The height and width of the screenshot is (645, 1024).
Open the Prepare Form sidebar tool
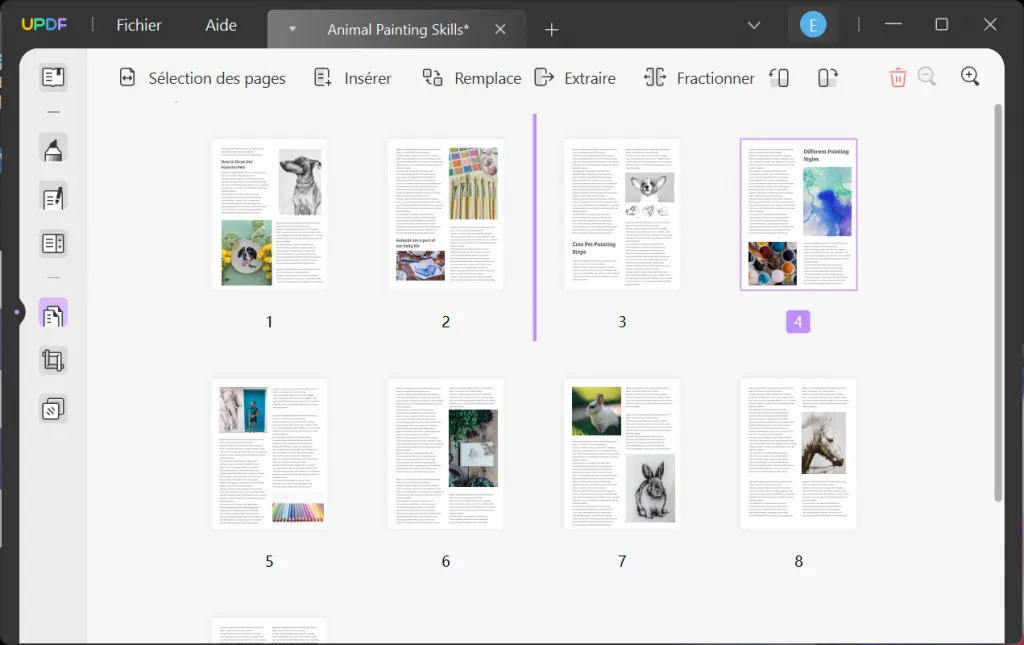click(53, 243)
